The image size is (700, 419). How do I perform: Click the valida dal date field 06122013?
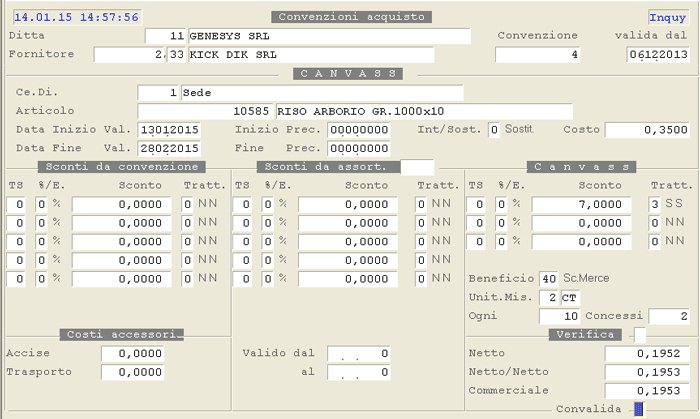pos(658,55)
